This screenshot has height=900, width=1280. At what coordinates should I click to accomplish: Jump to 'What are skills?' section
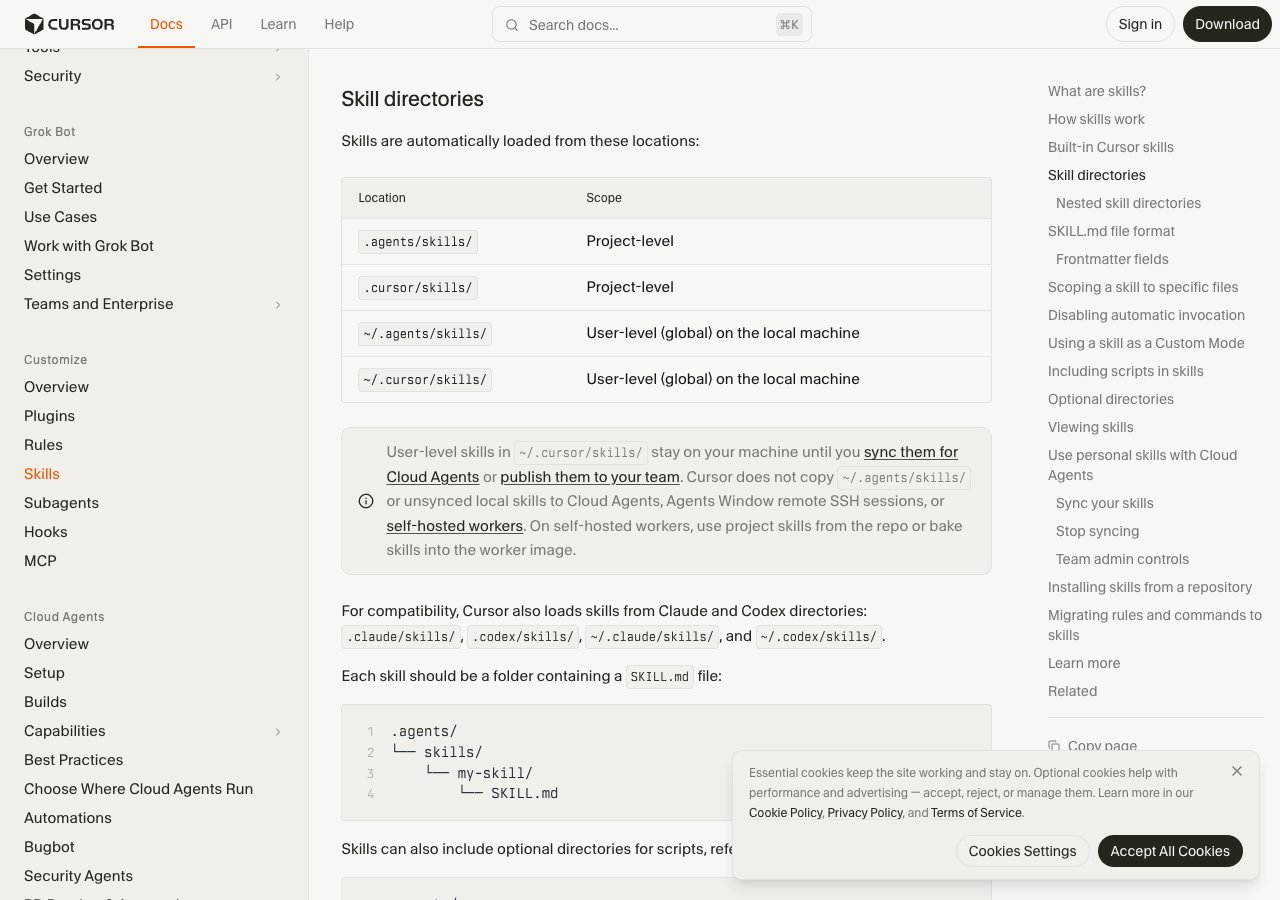point(1097,91)
